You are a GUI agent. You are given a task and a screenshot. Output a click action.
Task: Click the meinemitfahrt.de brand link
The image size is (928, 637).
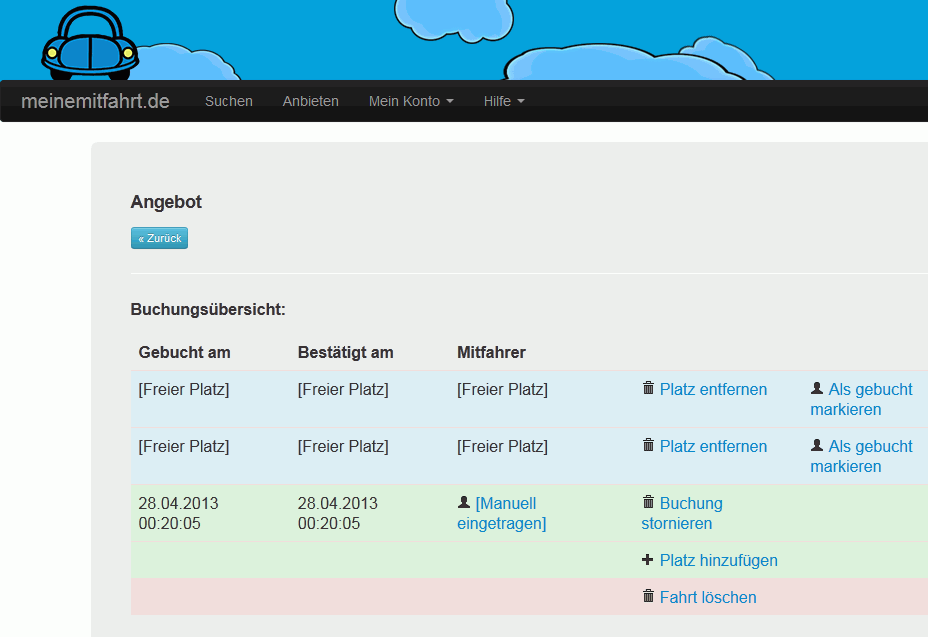coord(95,101)
